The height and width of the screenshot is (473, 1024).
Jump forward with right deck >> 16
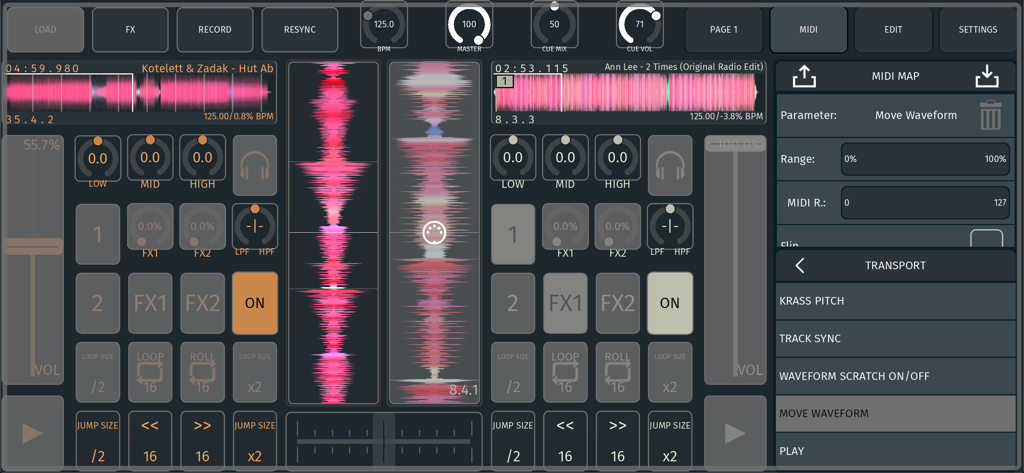pyautogui.click(x=617, y=440)
